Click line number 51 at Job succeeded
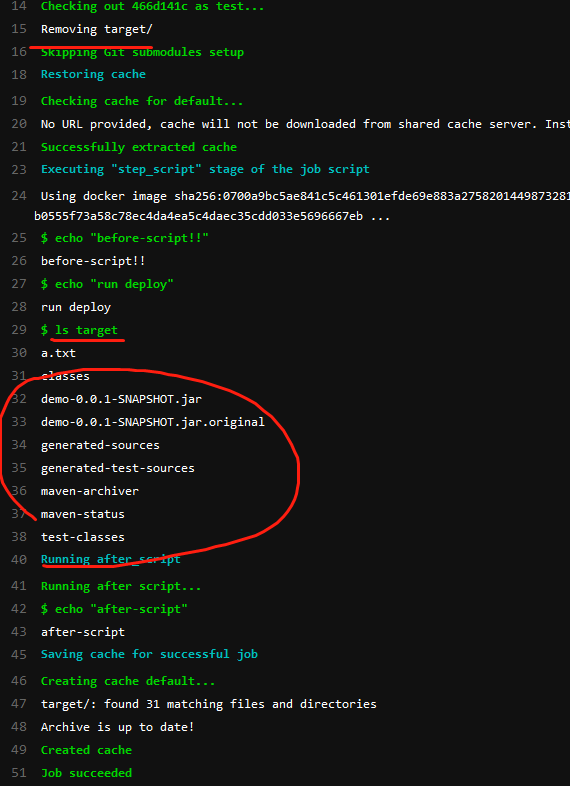The width and height of the screenshot is (570, 786). coord(19,773)
